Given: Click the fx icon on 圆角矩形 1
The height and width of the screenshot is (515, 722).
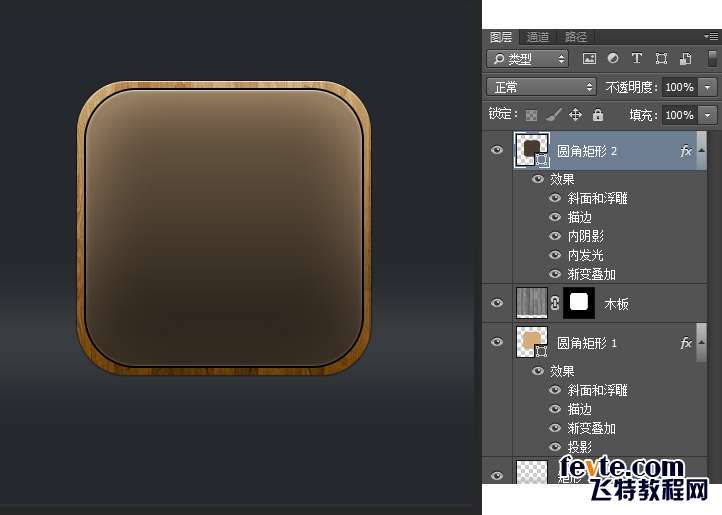Looking at the screenshot, I should [x=686, y=343].
